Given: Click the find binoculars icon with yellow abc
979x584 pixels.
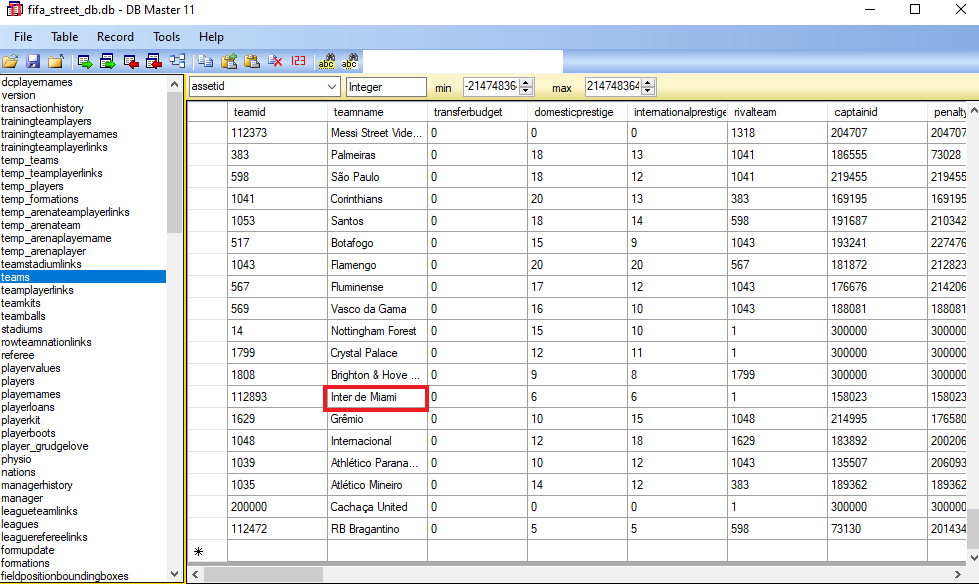Looking at the screenshot, I should (x=327, y=61).
